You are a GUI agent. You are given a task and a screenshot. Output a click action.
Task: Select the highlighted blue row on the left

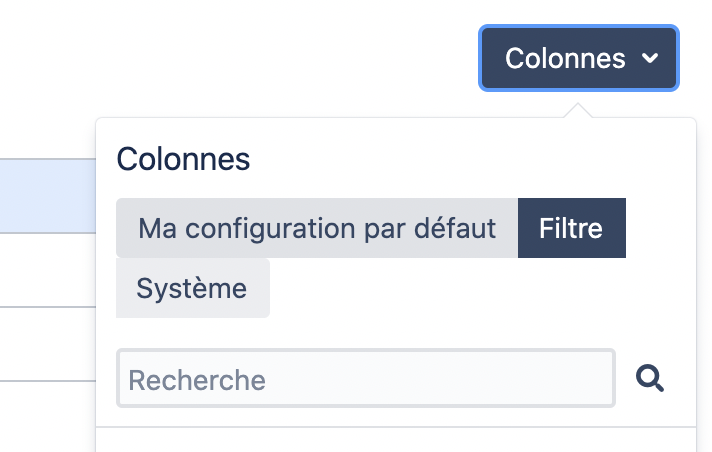click(47, 195)
